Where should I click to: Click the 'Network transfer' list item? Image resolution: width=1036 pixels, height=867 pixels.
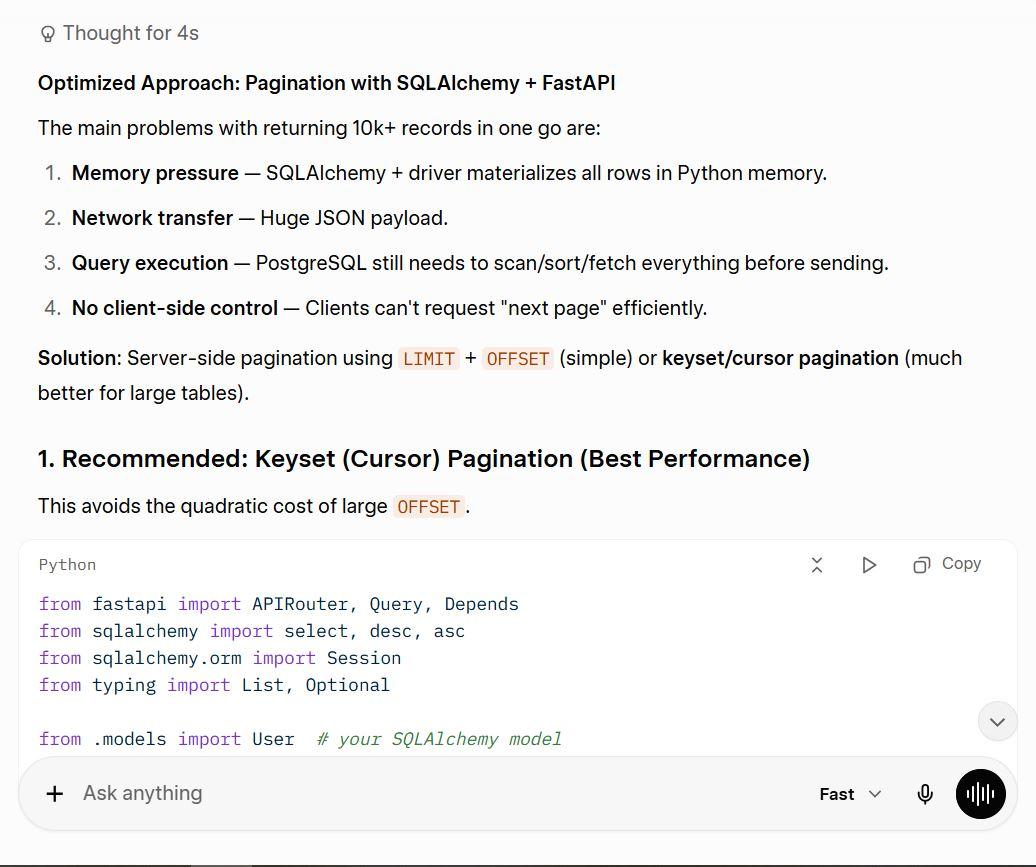[260, 218]
